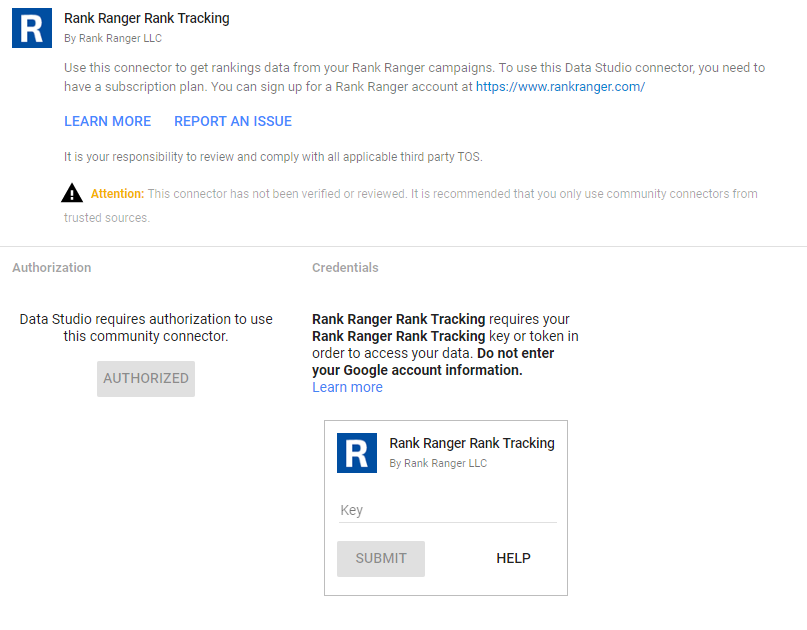Click the 'Credentials' section heading
This screenshot has width=807, height=630.
pyautogui.click(x=345, y=268)
